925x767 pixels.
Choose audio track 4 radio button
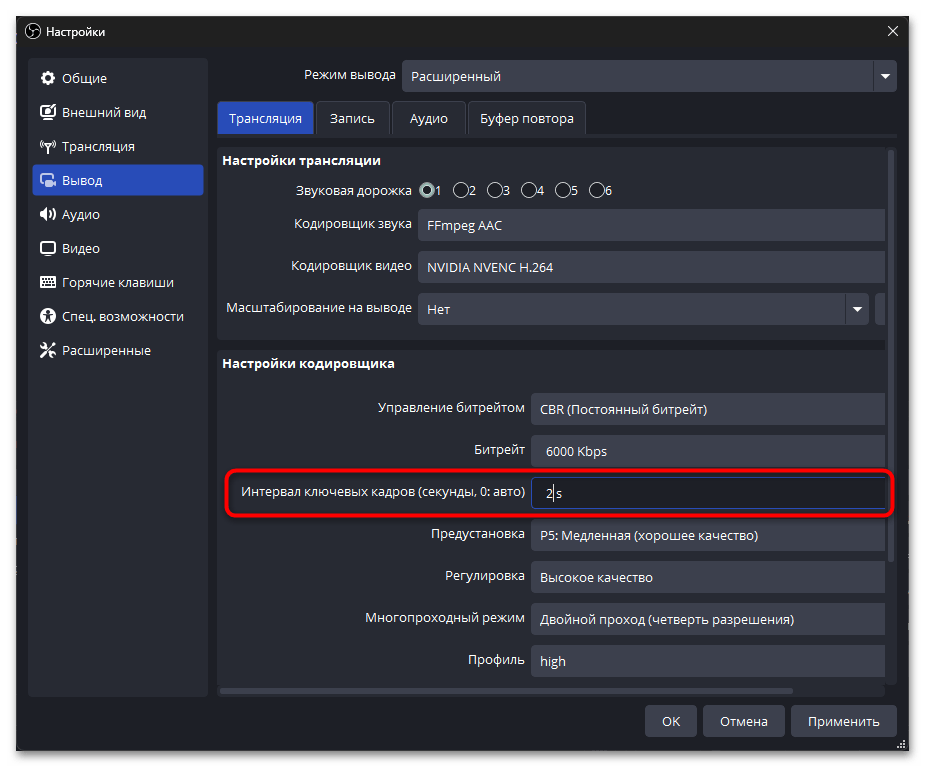529,190
